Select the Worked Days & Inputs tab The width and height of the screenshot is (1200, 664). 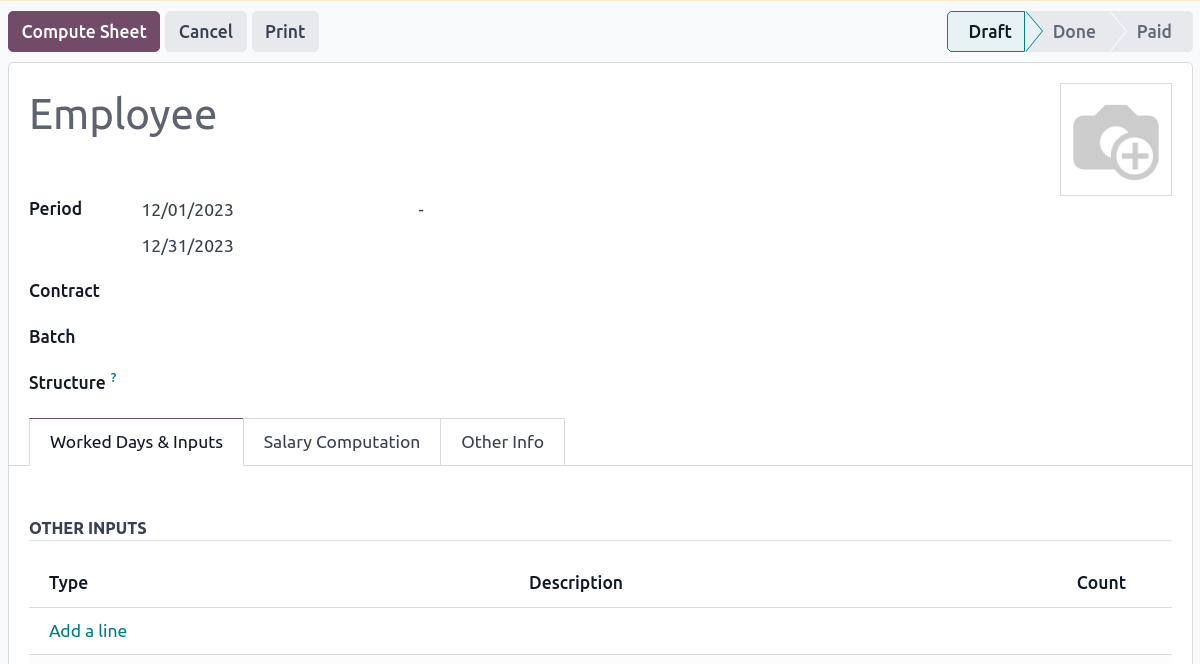point(135,441)
